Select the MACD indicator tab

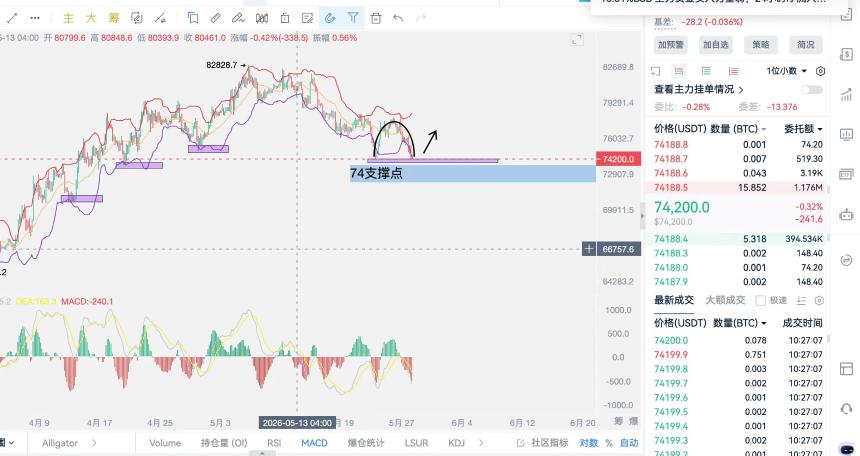pyautogui.click(x=314, y=443)
